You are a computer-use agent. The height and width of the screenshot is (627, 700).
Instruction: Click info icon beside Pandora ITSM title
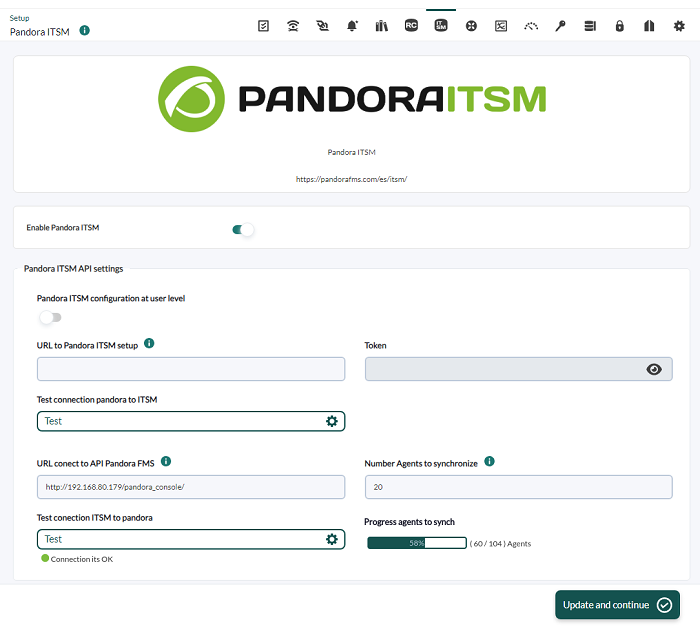[84, 30]
